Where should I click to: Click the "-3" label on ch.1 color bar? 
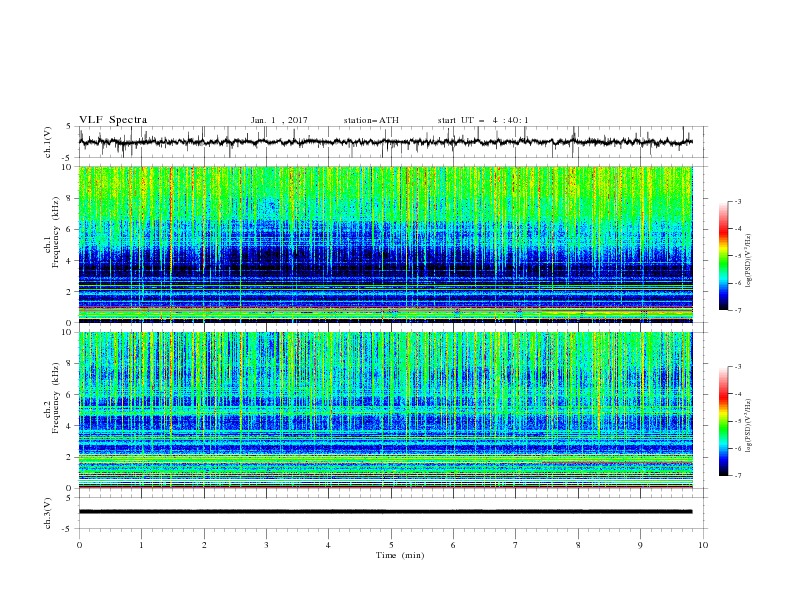click(737, 201)
